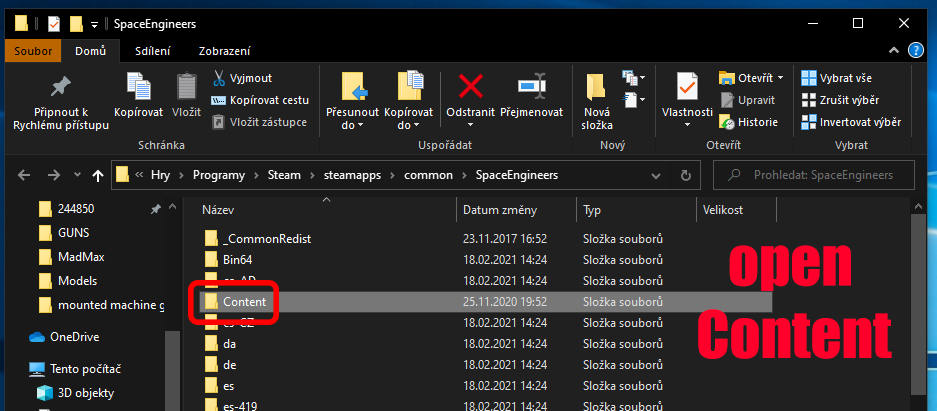This screenshot has height=411, width=937.
Task: Go up one folder level
Action: [x=97, y=175]
